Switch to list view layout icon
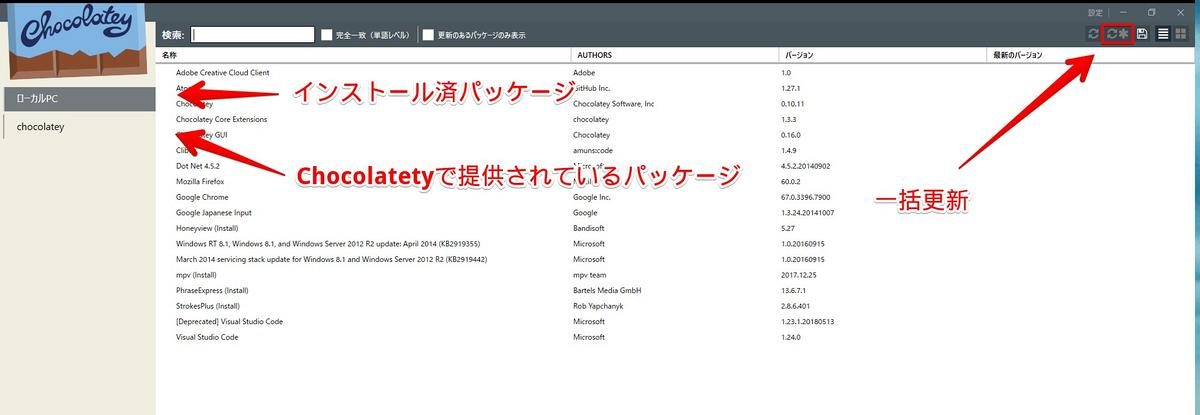The width and height of the screenshot is (1200, 415). click(x=1163, y=34)
